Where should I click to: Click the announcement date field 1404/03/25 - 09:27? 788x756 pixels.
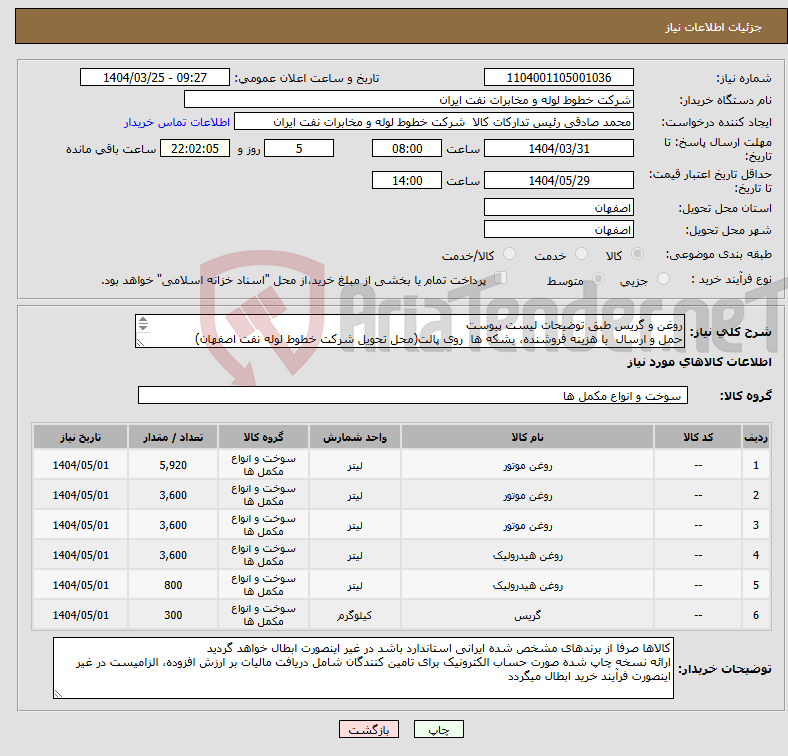[x=155, y=77]
